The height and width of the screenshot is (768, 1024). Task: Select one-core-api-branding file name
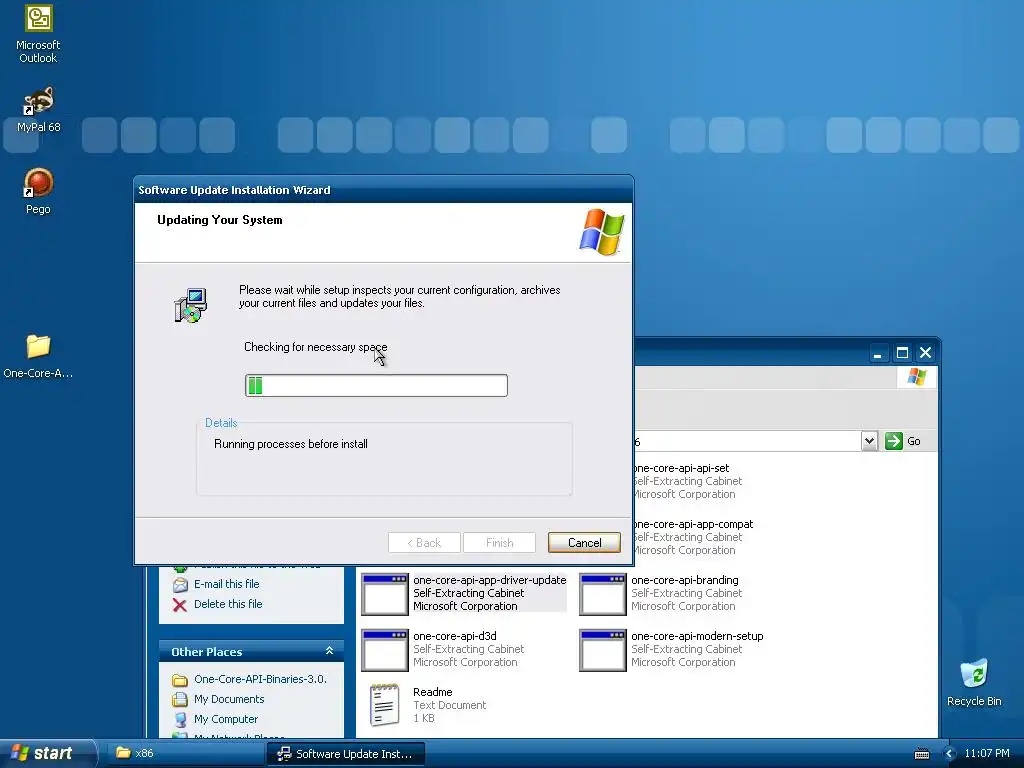coord(685,581)
